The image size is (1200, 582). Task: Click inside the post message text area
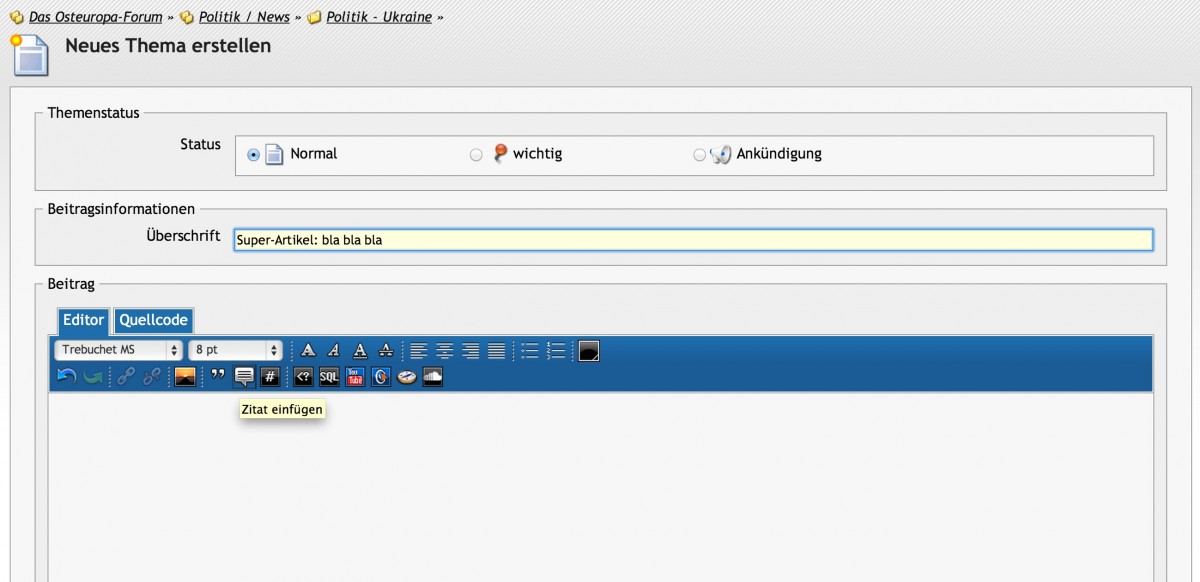(x=600, y=487)
